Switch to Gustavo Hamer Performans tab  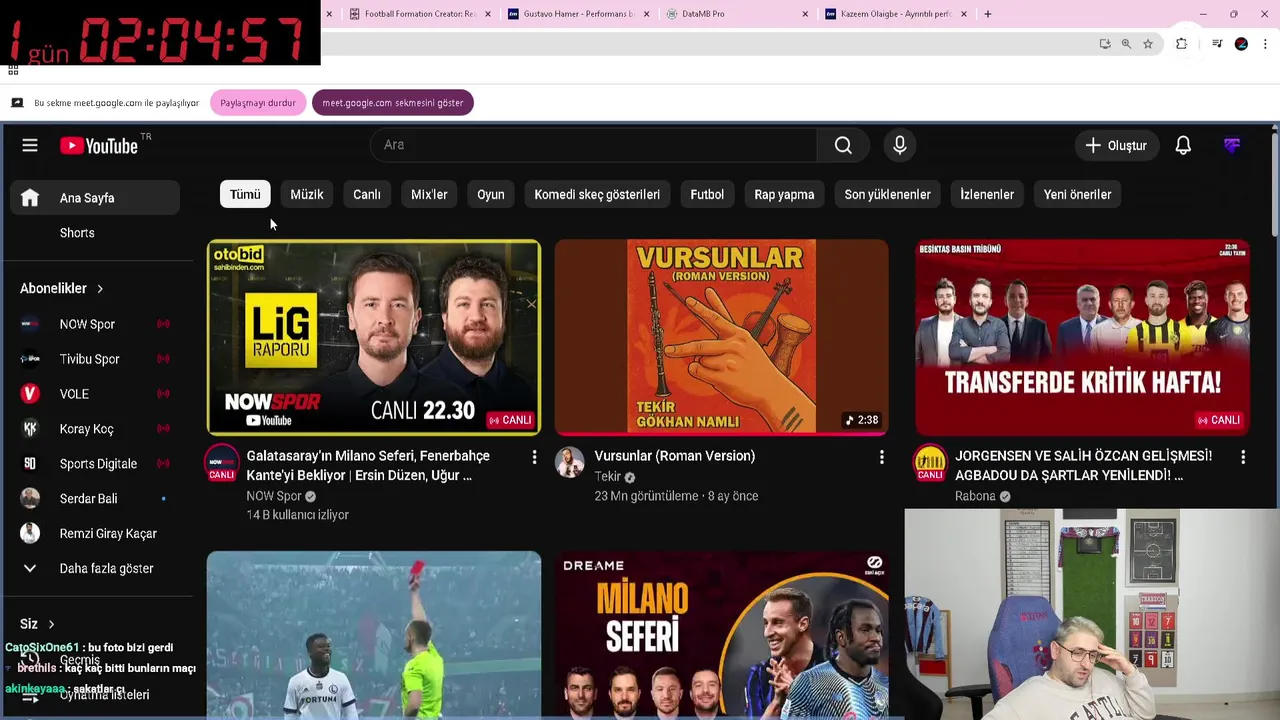point(577,14)
